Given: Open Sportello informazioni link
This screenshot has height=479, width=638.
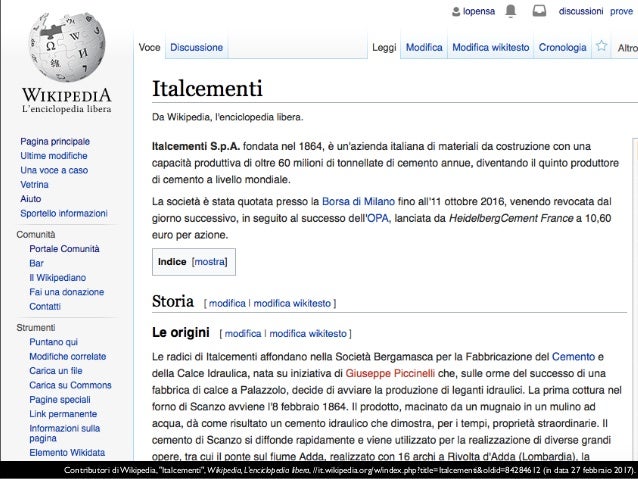Looking at the screenshot, I should (x=64, y=213).
